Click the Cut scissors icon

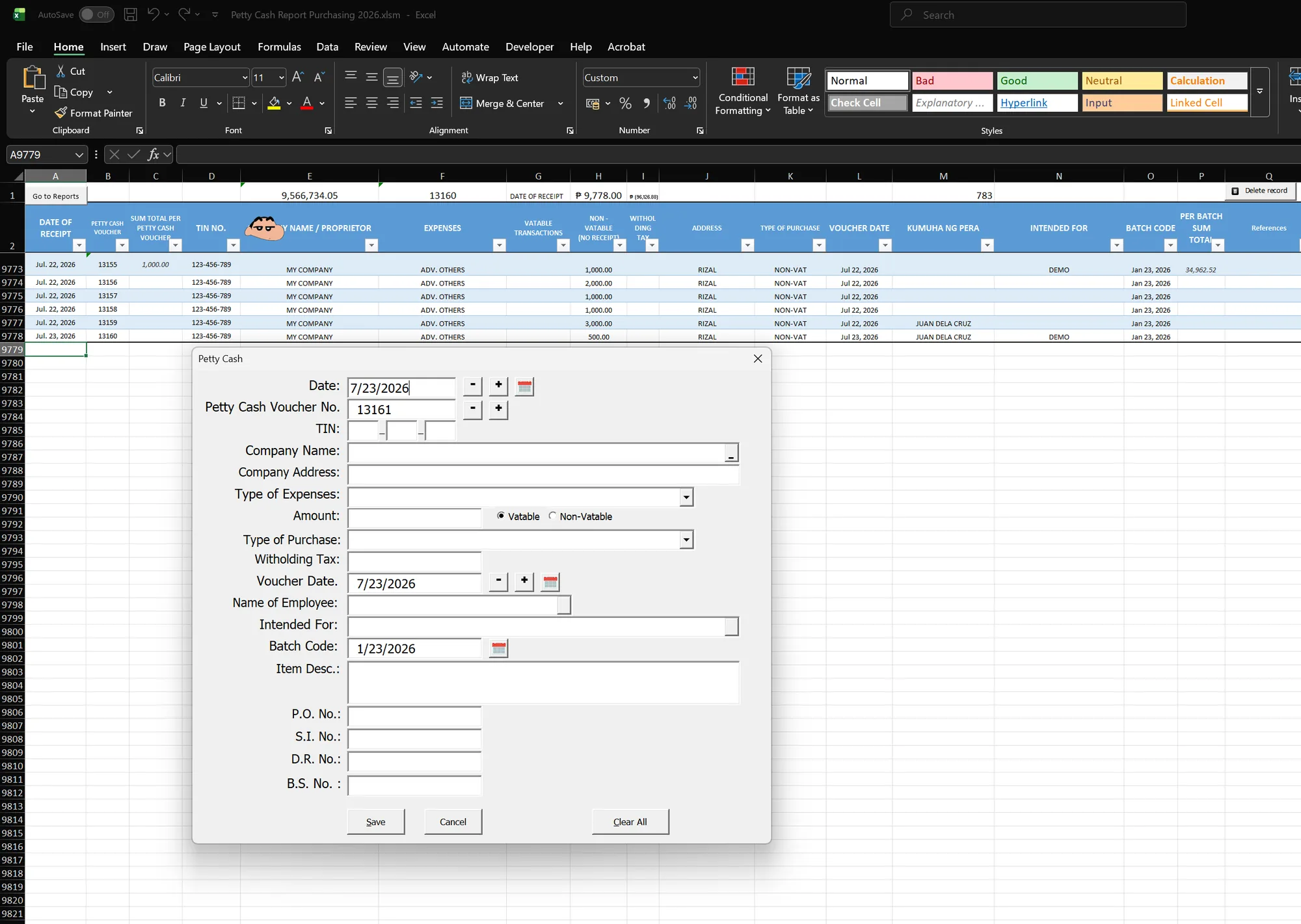[x=60, y=71]
